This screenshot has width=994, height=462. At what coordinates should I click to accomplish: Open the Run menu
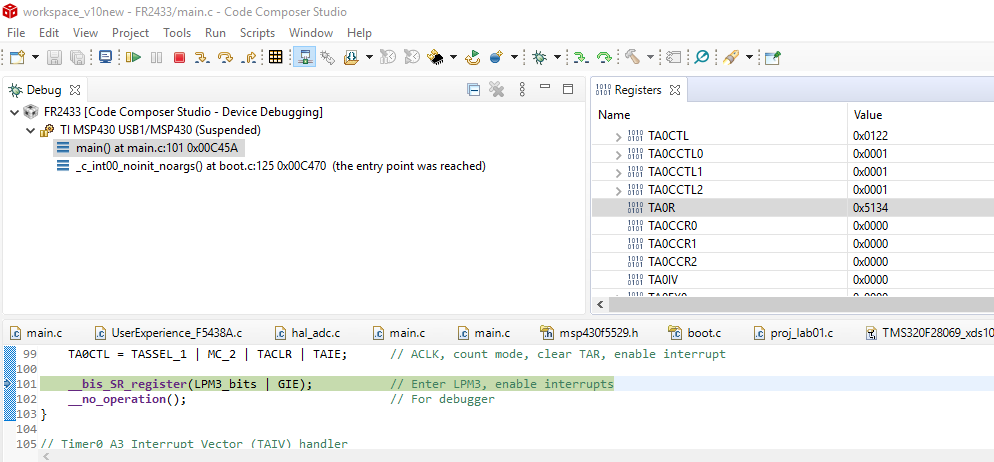216,33
